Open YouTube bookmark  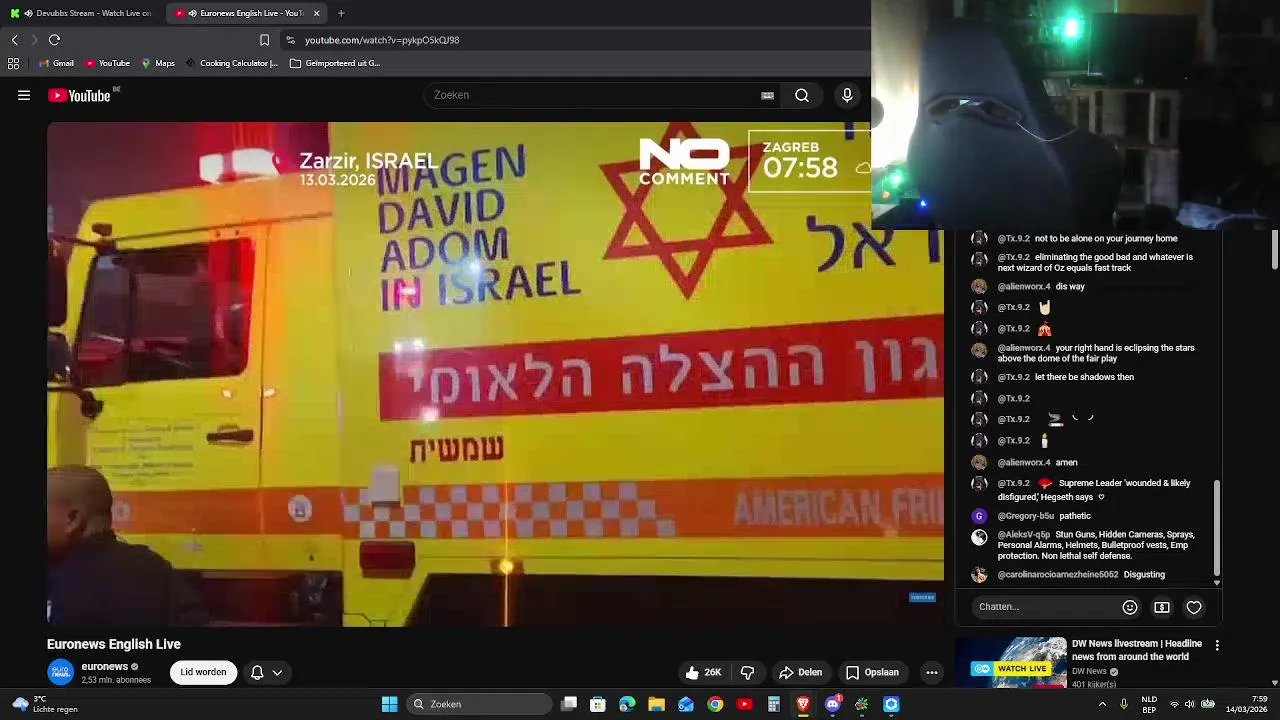pyautogui.click(x=107, y=63)
